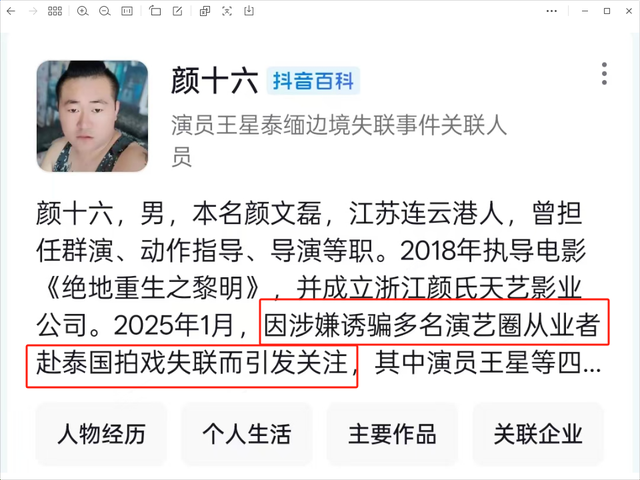Open the viewer's more options menu

pos(551,11)
